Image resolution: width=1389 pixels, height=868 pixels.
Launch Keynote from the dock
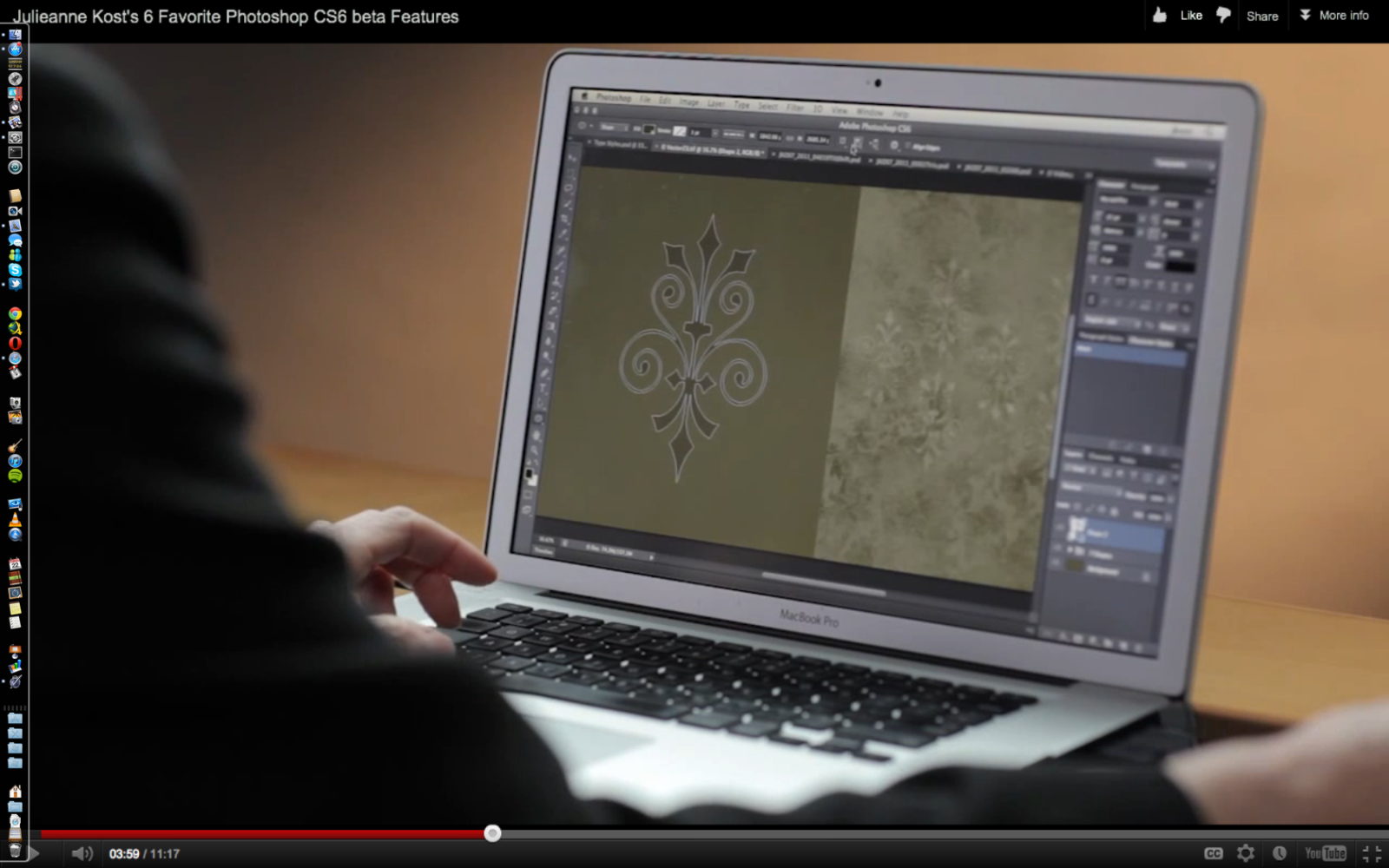pos(15,652)
